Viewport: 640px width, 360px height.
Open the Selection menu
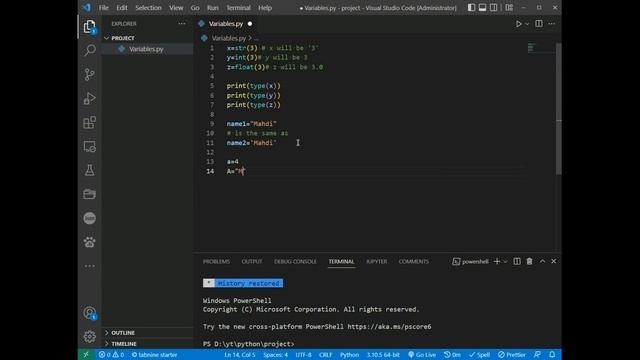(x=148, y=8)
